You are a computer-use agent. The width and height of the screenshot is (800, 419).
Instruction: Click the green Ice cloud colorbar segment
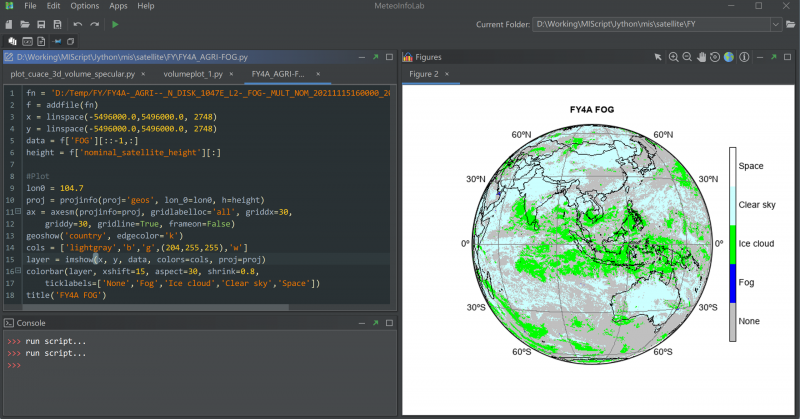pyautogui.click(x=732, y=244)
